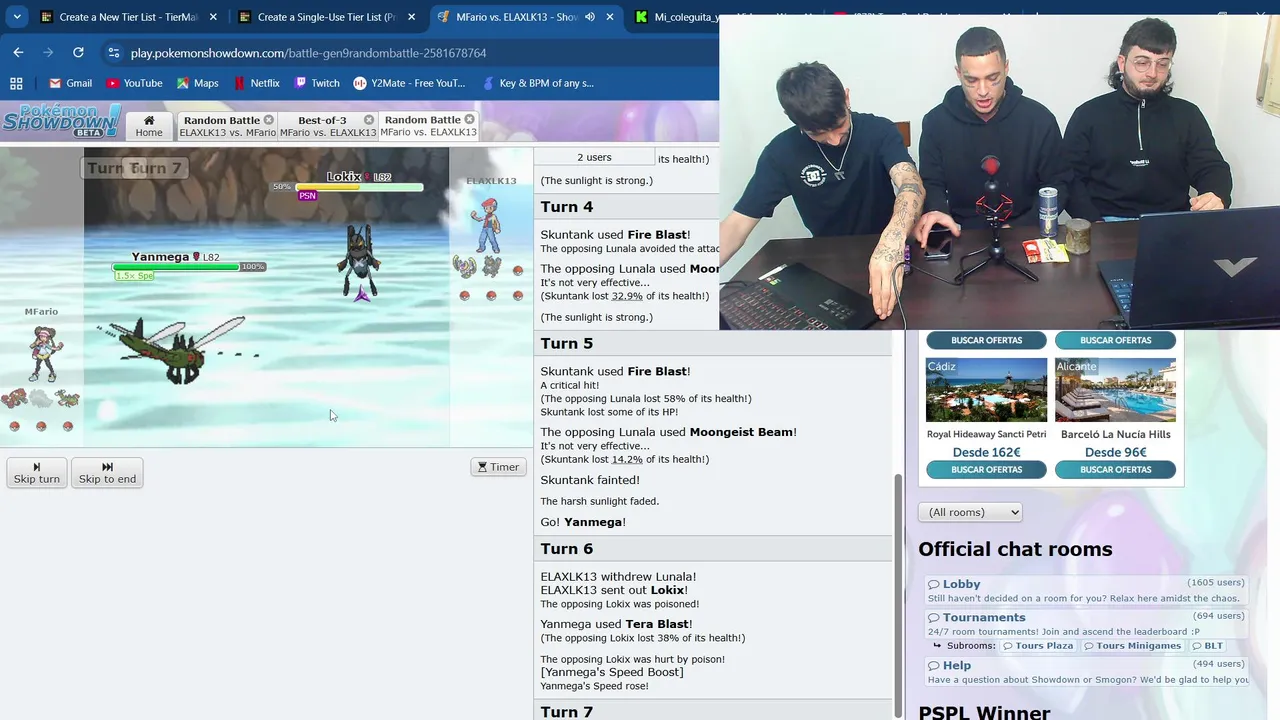This screenshot has height=720, width=1280.
Task: Open the battle Timer button
Action: click(498, 467)
